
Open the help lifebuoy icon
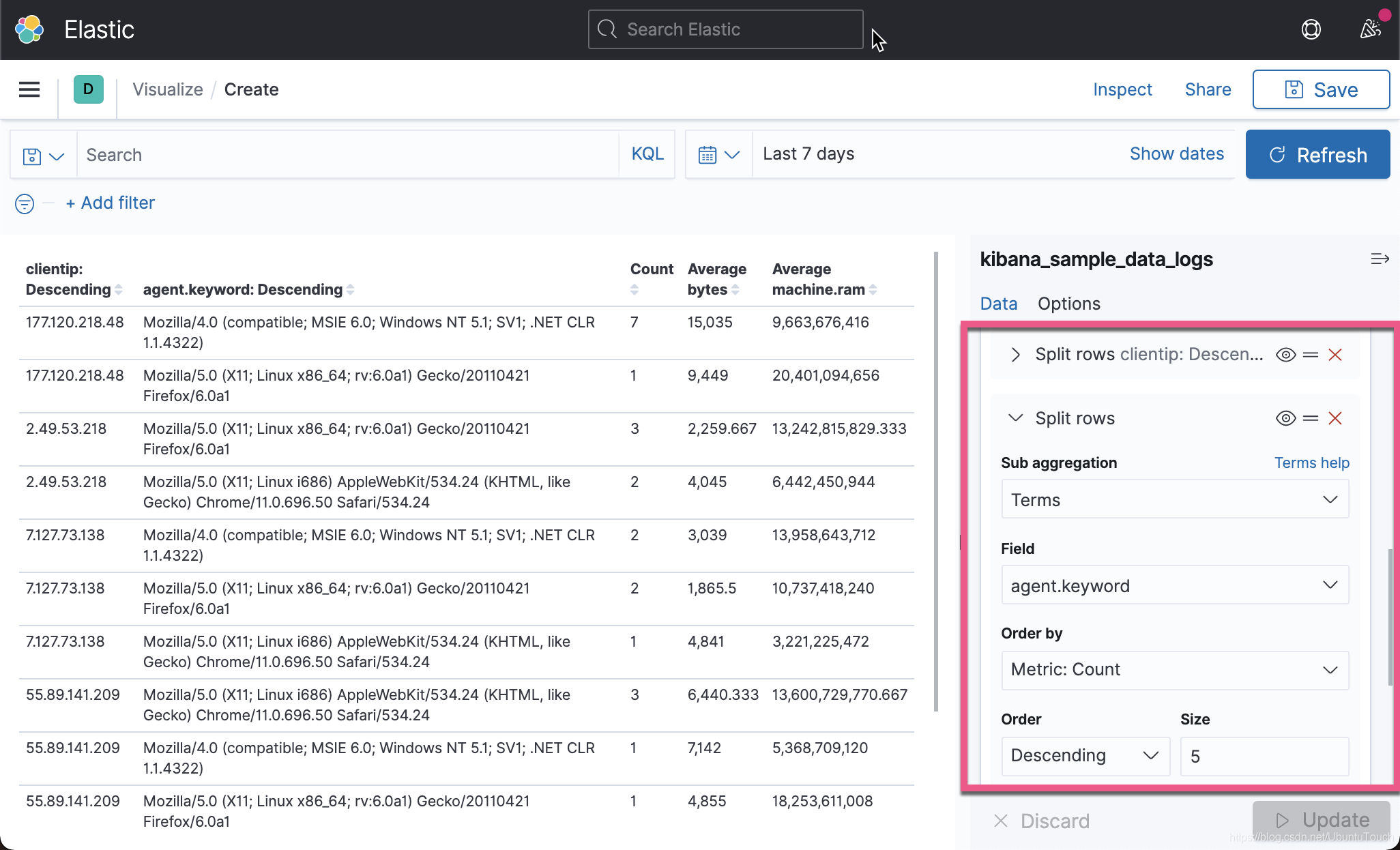(1311, 29)
